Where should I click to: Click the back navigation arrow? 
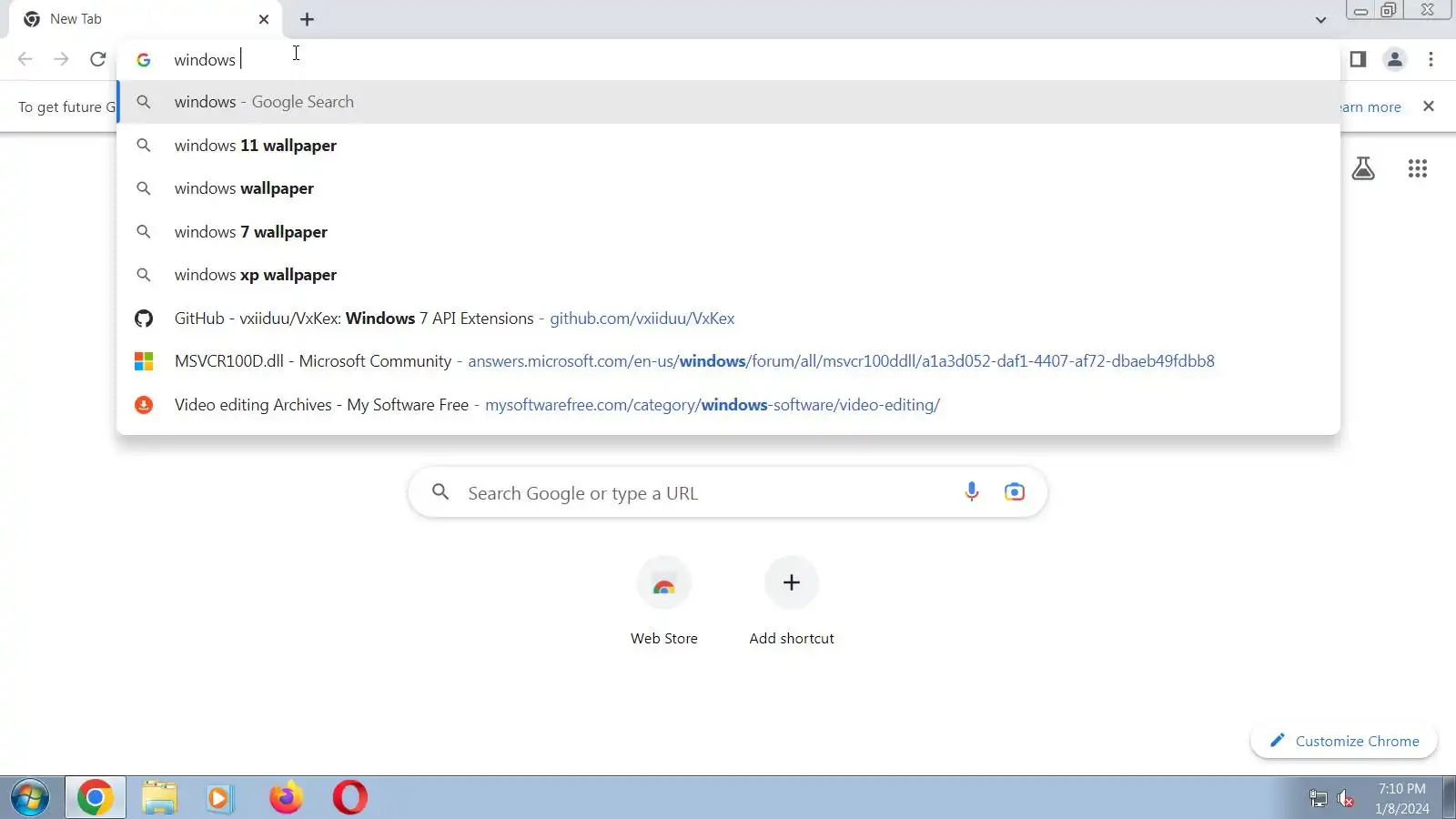pos(25,59)
